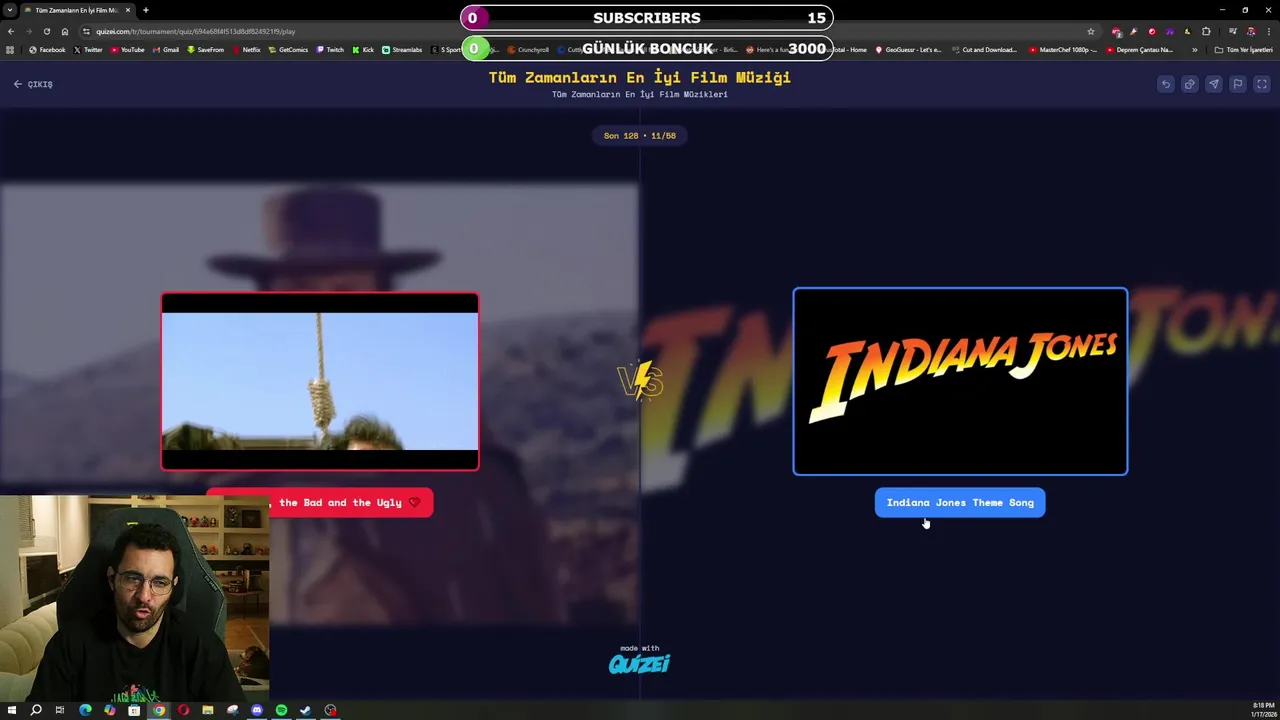Bookmark this page with star icon
Viewport: 1280px width, 720px height.
(1091, 31)
